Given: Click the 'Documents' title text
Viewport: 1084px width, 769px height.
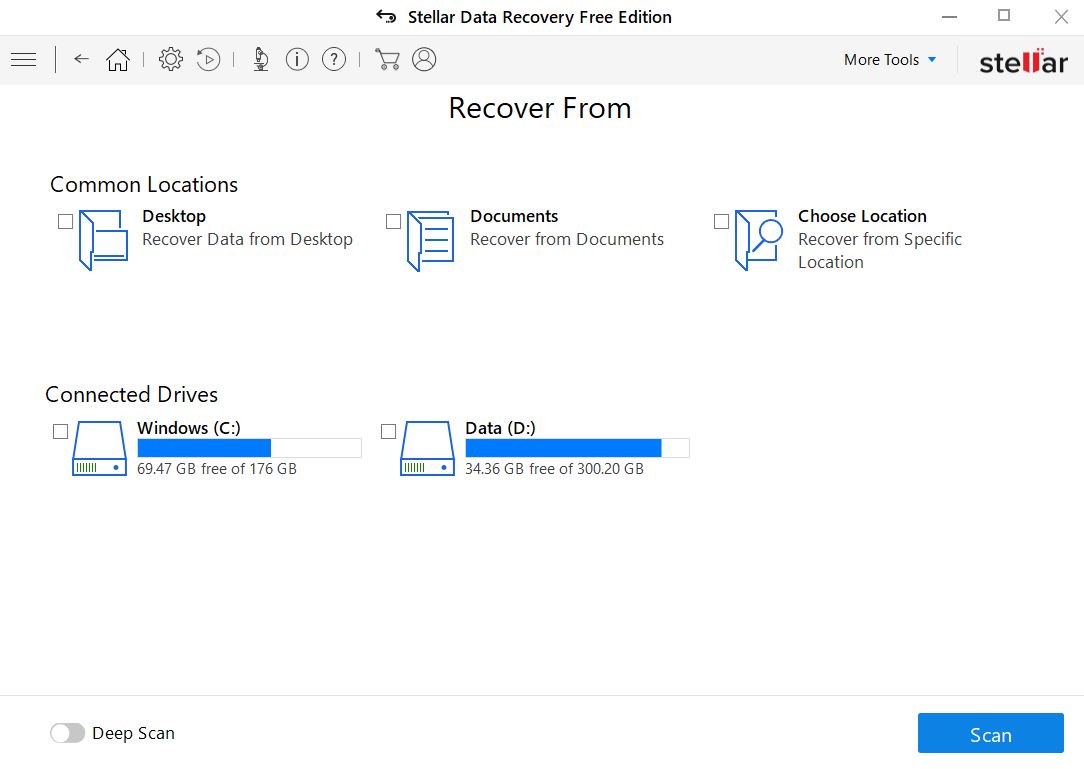Looking at the screenshot, I should [x=514, y=216].
